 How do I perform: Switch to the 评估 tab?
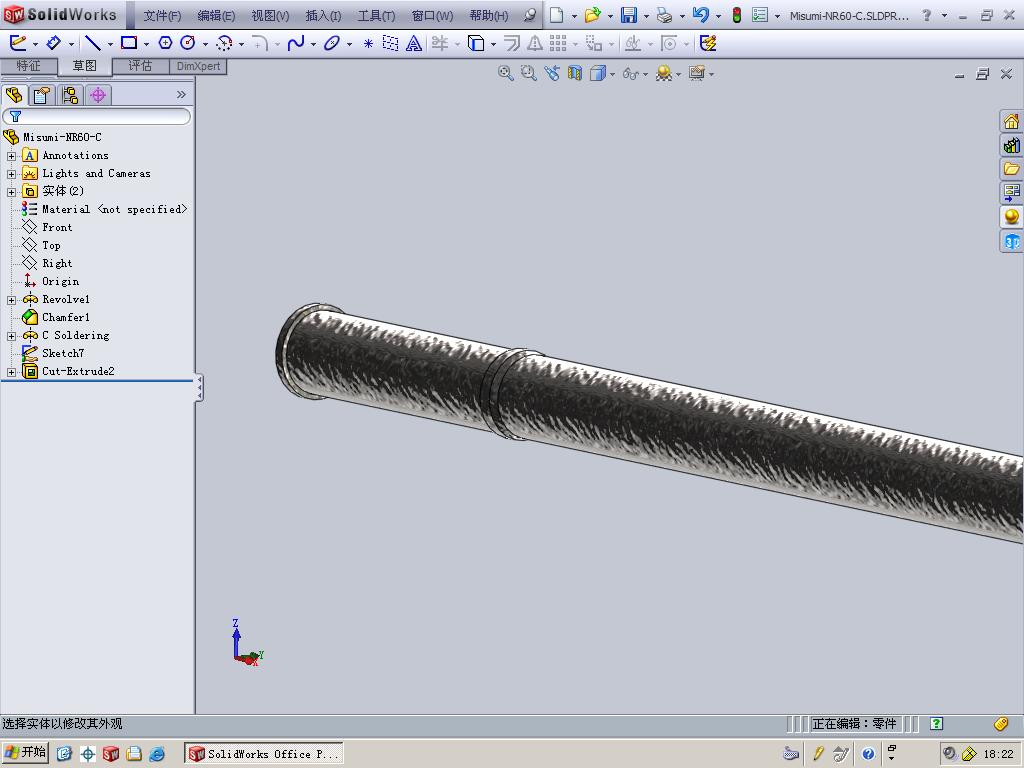tap(140, 66)
